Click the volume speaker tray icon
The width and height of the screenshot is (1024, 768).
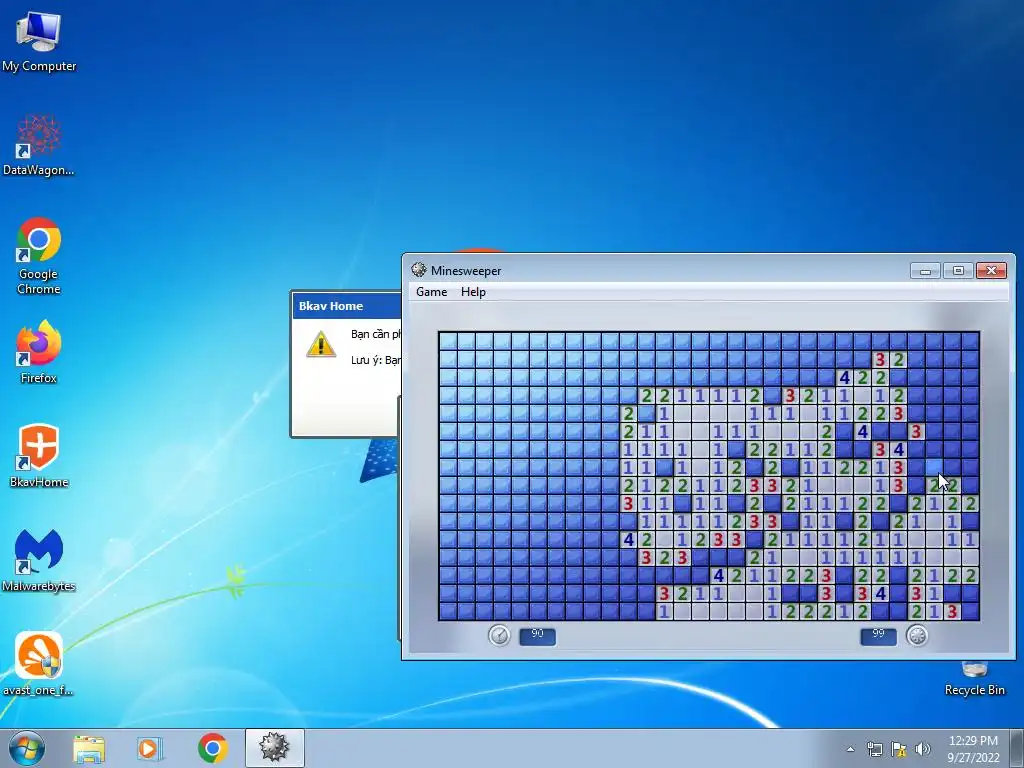click(x=923, y=749)
